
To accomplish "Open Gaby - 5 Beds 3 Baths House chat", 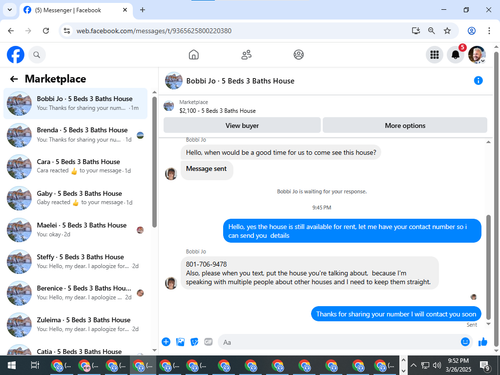I will [x=75, y=198].
